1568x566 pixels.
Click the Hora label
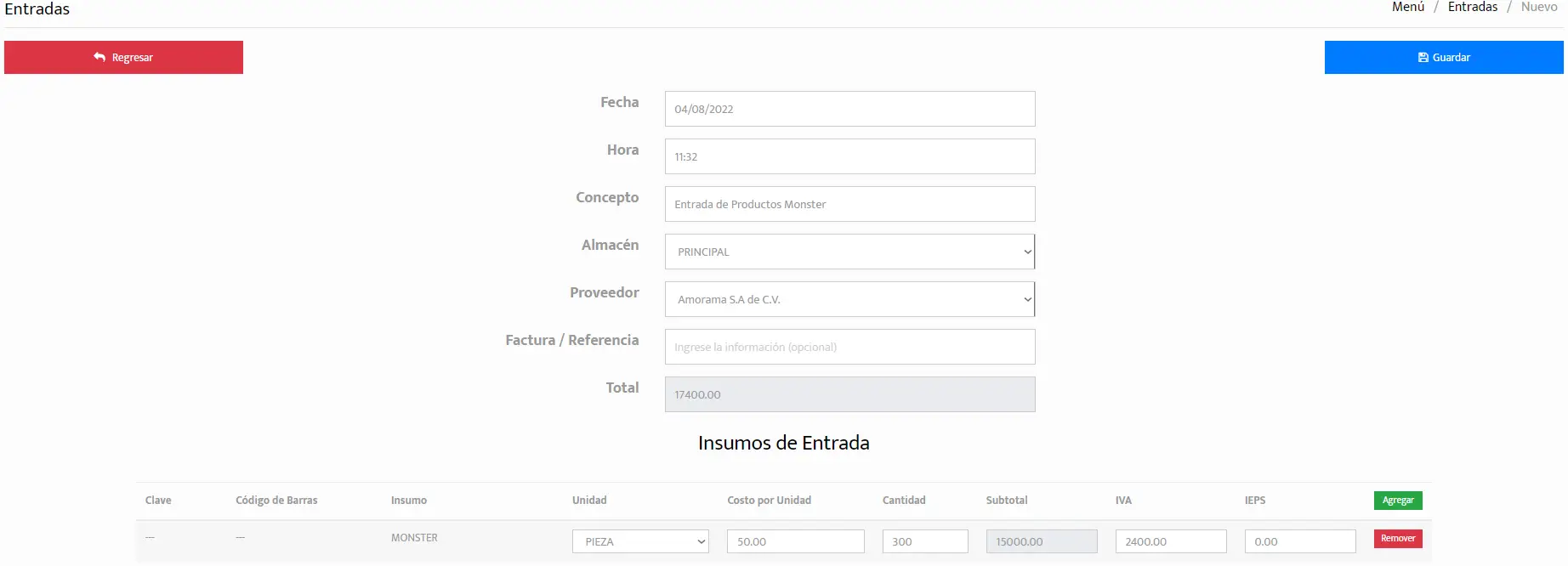point(622,150)
